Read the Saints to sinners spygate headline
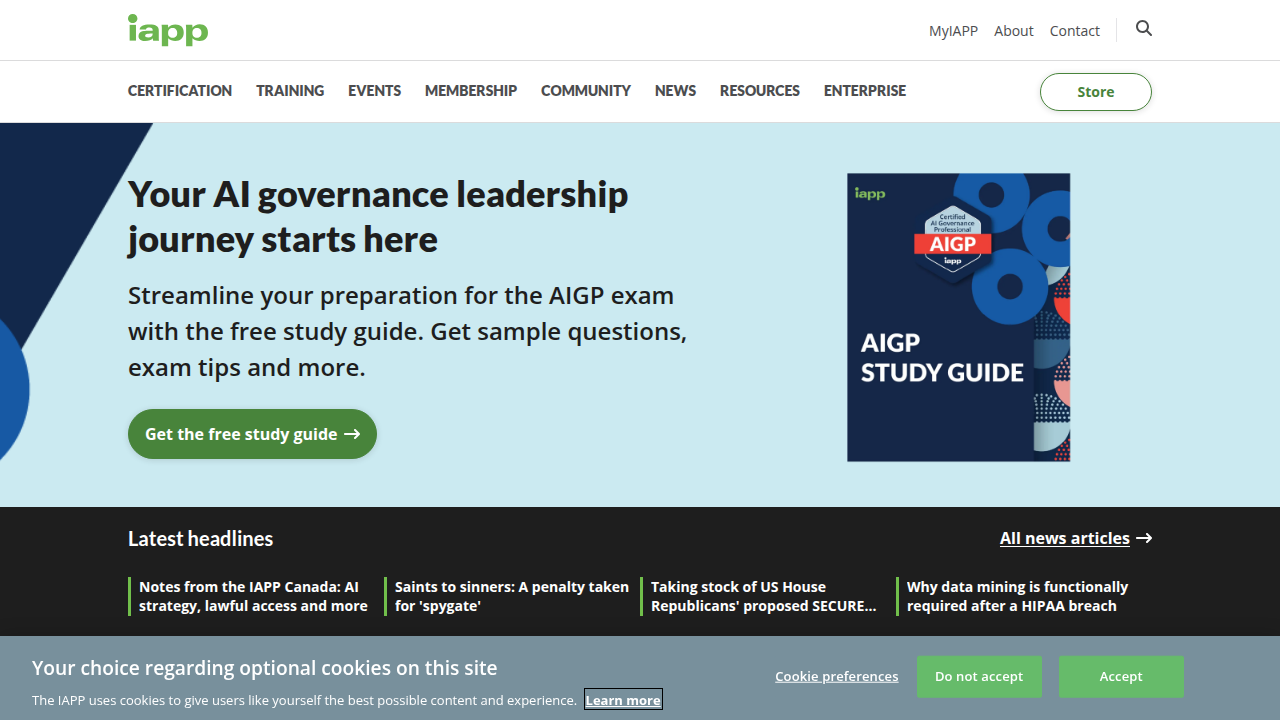 512,596
